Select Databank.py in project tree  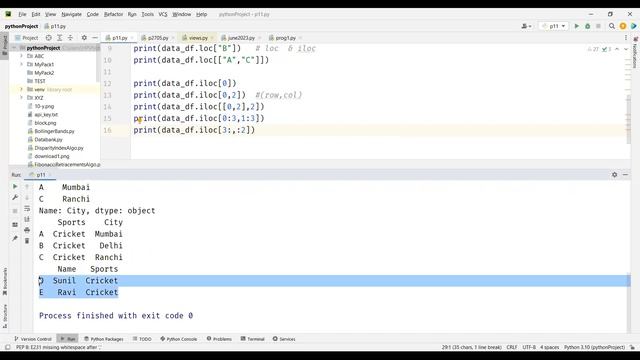[48, 140]
